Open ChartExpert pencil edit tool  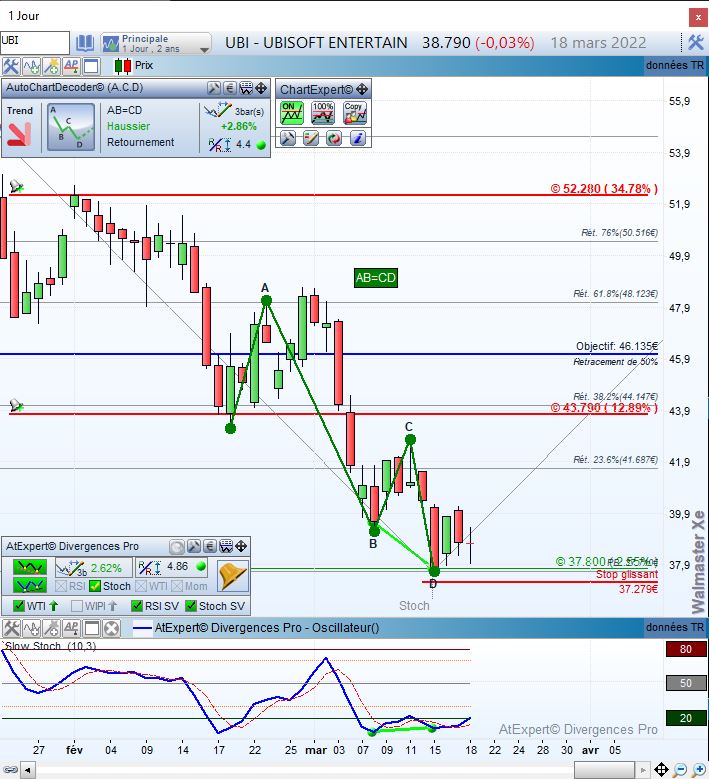pos(311,138)
